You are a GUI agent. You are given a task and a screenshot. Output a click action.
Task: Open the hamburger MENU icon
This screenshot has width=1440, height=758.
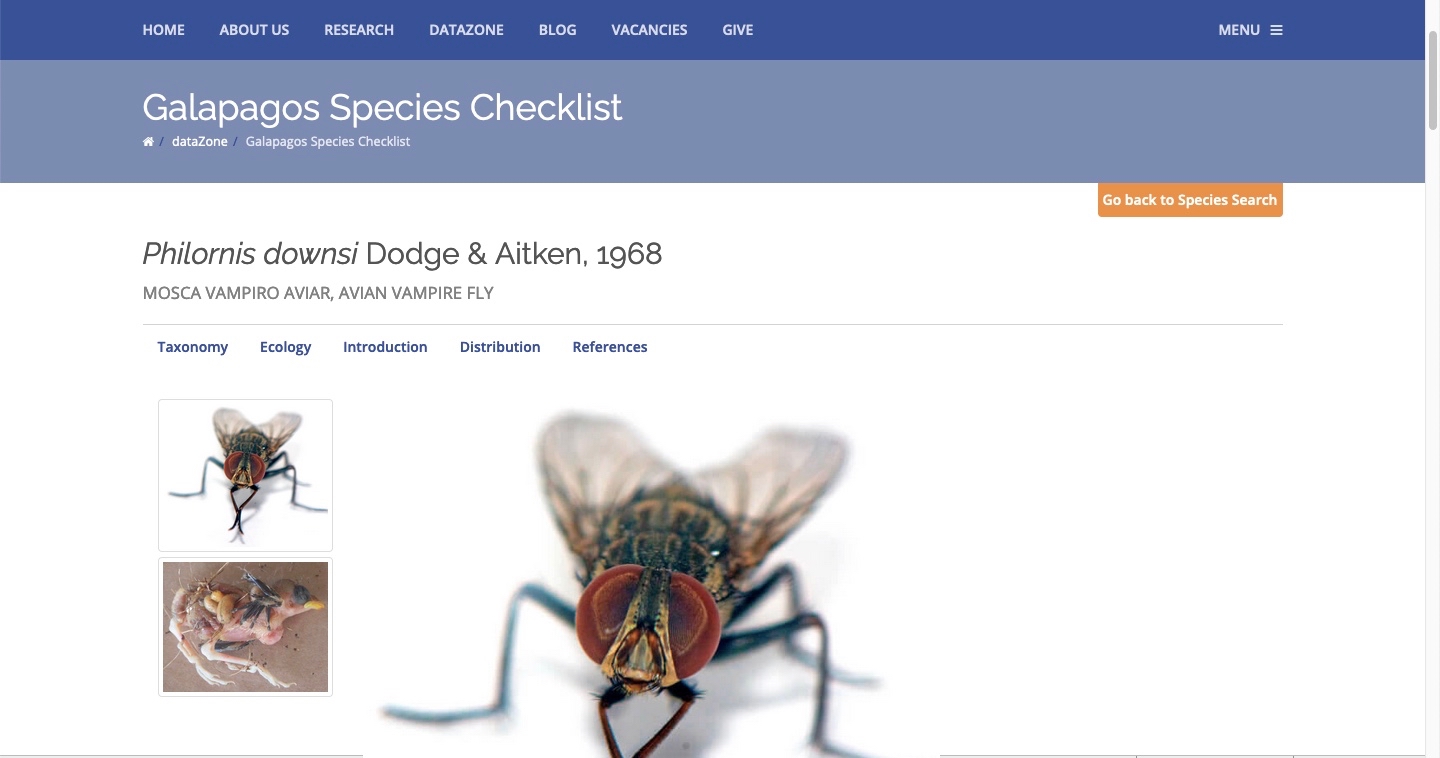point(1276,30)
